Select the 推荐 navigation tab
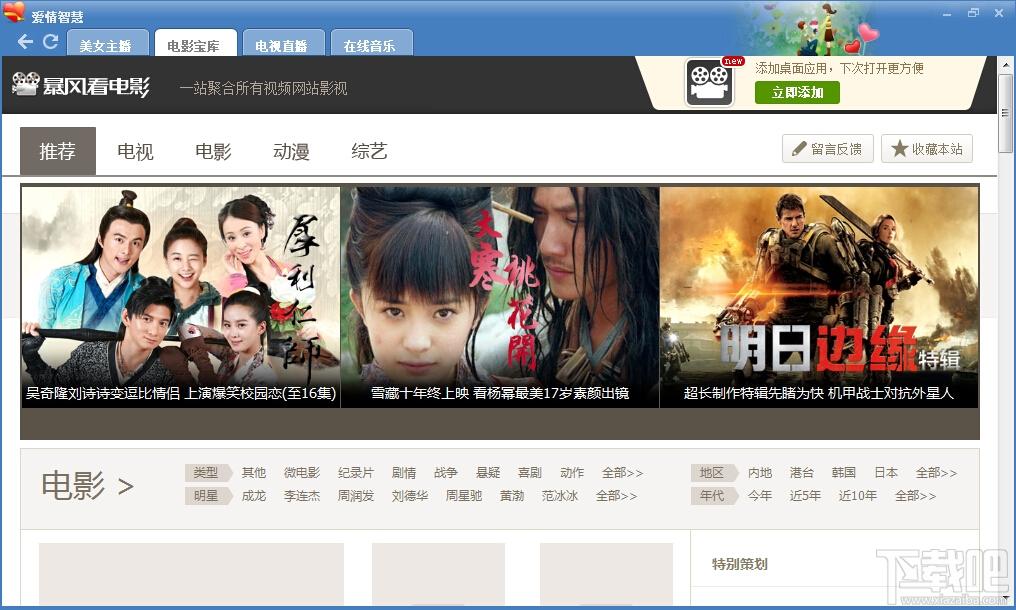Viewport: 1016px width, 610px height. pos(58,151)
